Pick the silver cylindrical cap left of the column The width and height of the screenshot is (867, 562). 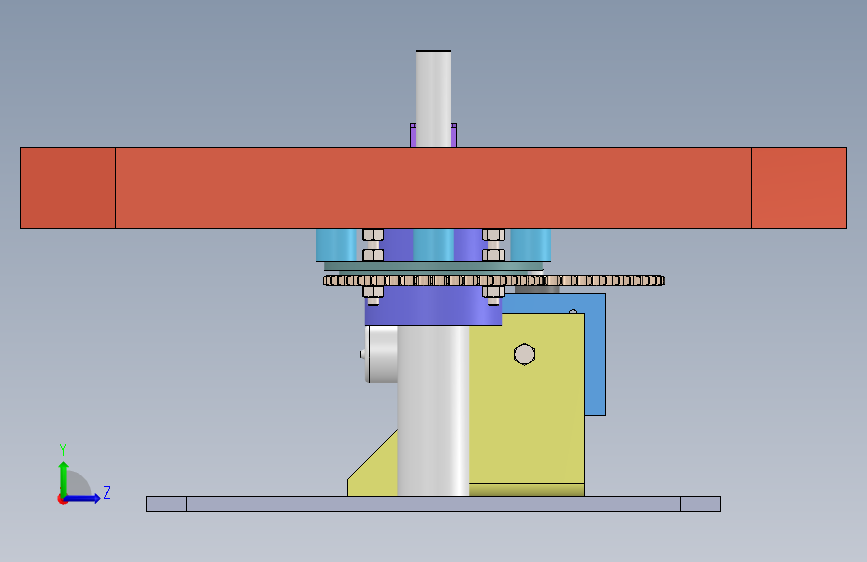coord(382,354)
